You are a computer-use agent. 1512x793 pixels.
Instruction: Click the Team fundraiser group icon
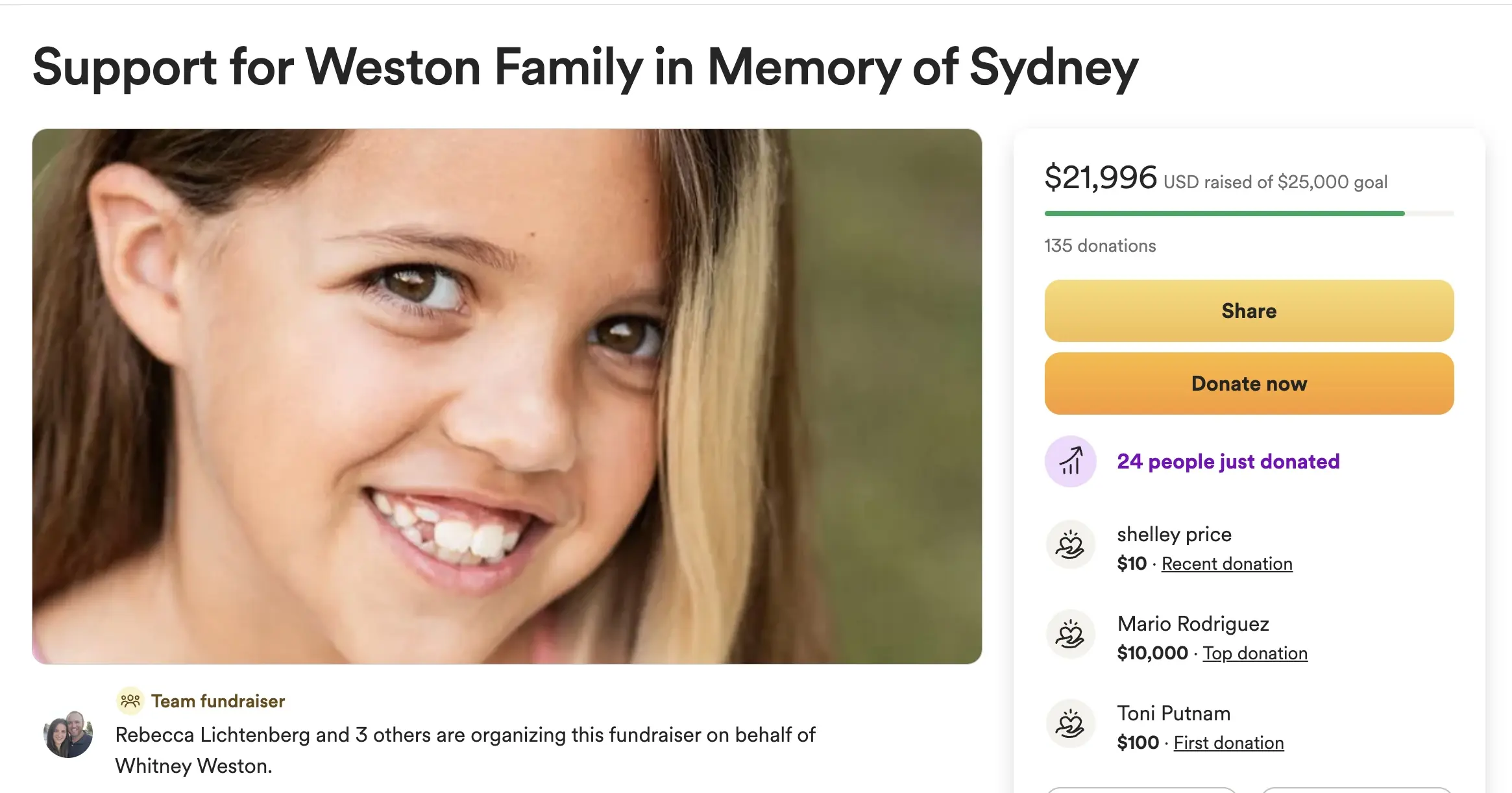pyautogui.click(x=130, y=701)
